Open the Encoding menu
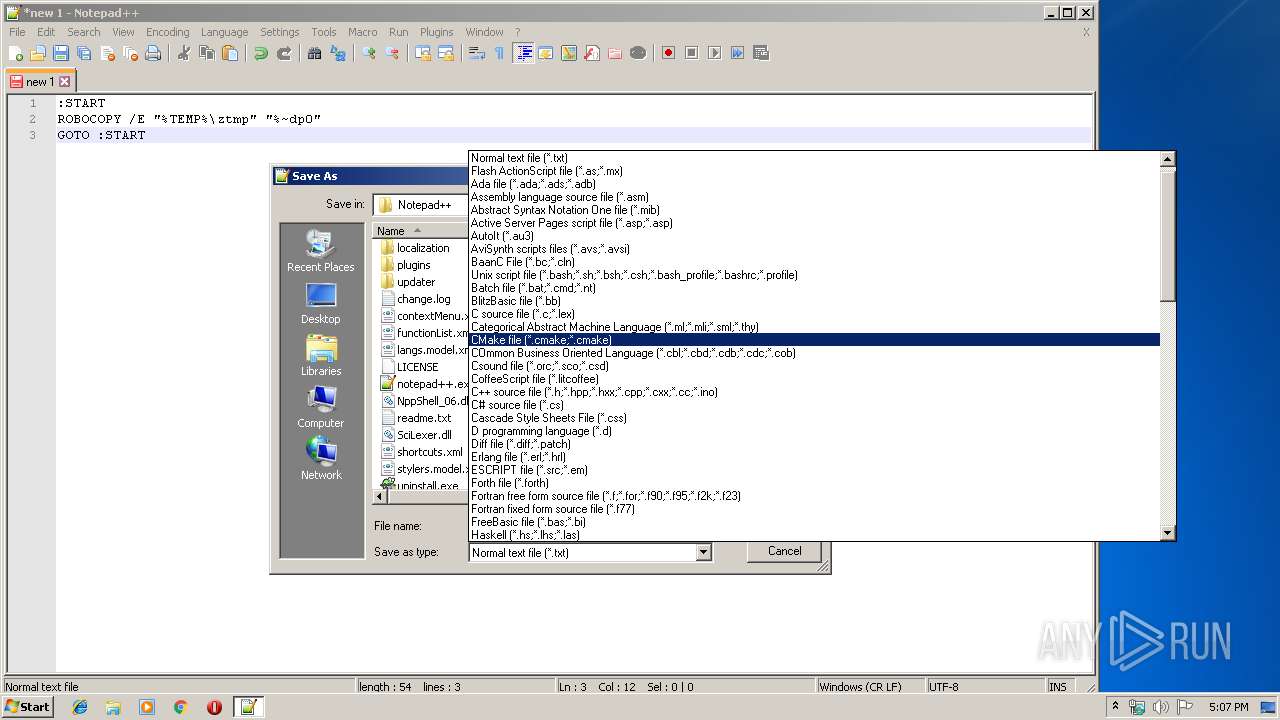1280x720 pixels. click(167, 32)
